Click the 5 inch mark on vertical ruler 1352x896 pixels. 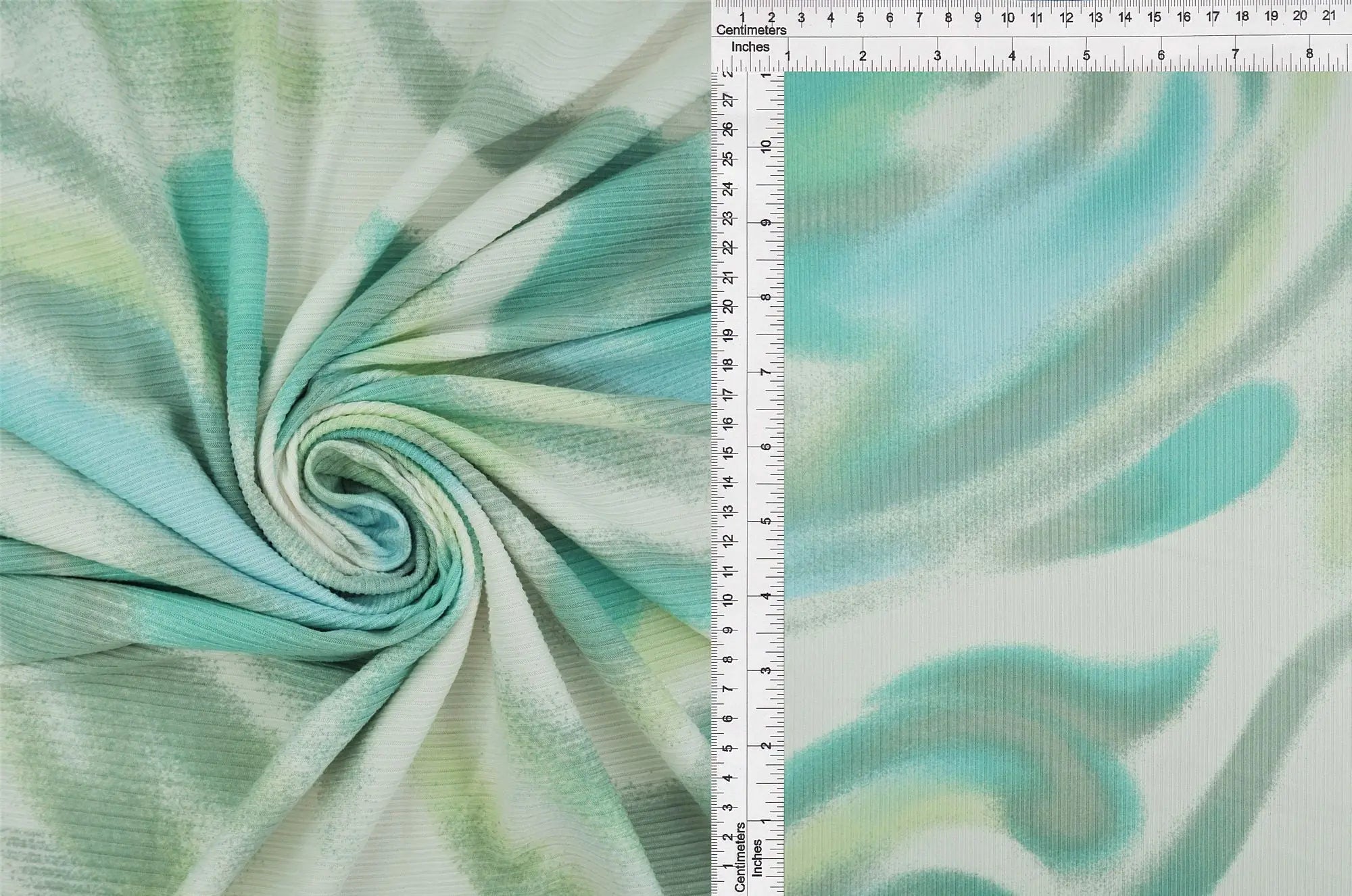765,522
